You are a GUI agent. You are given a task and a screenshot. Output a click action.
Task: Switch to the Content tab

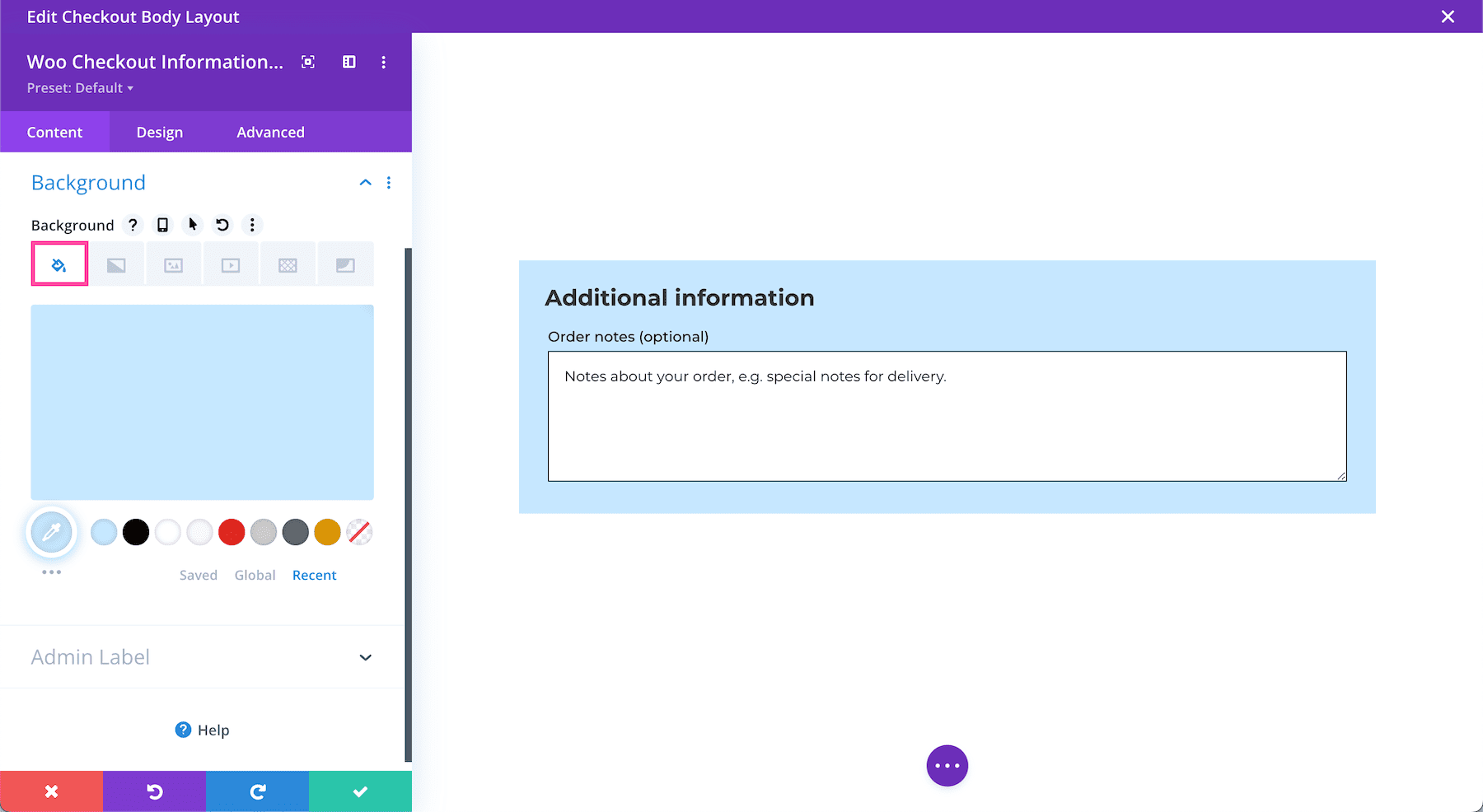(54, 133)
